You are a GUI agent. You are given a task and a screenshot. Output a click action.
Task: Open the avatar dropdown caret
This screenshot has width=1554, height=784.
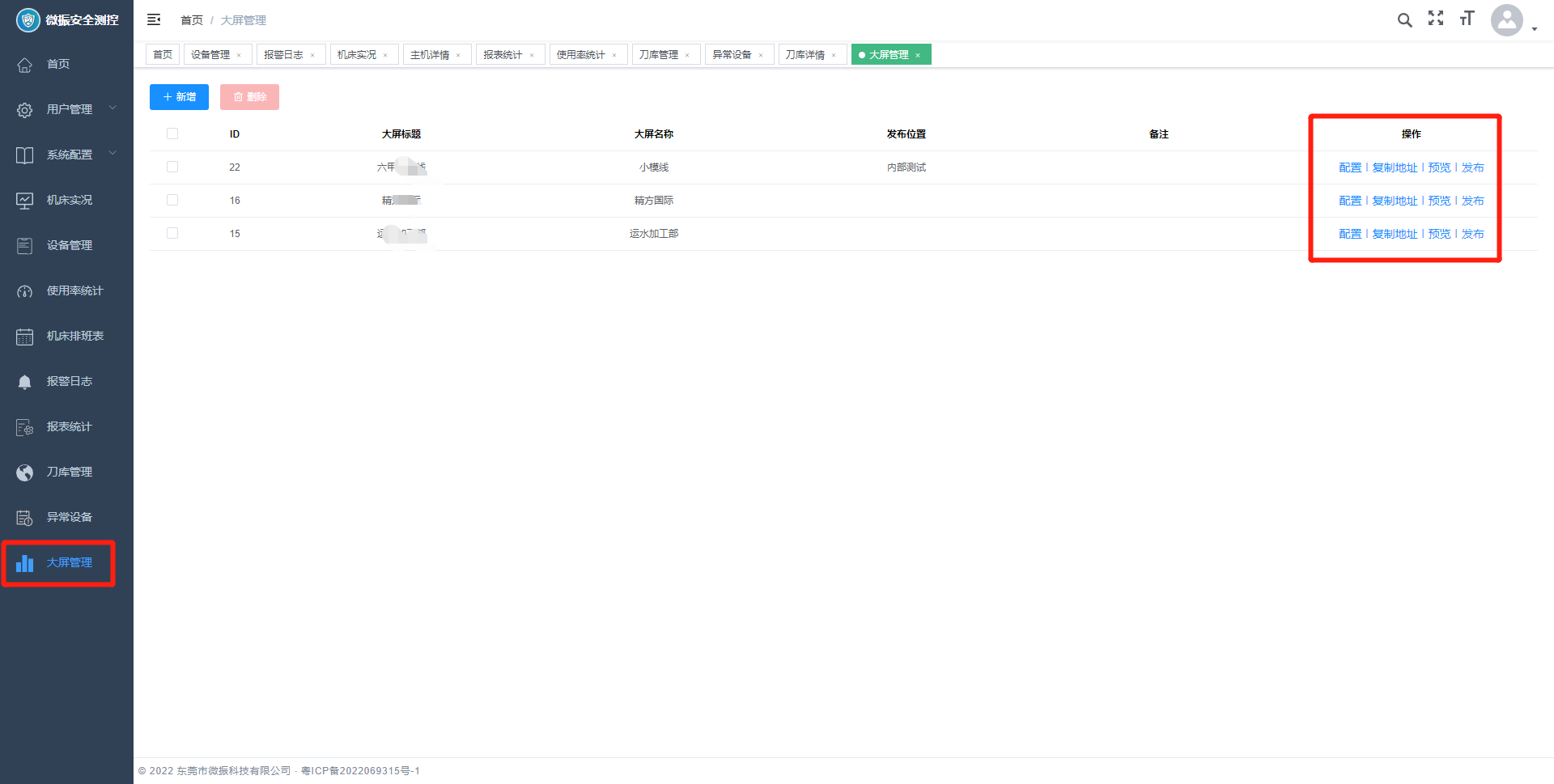click(1535, 29)
